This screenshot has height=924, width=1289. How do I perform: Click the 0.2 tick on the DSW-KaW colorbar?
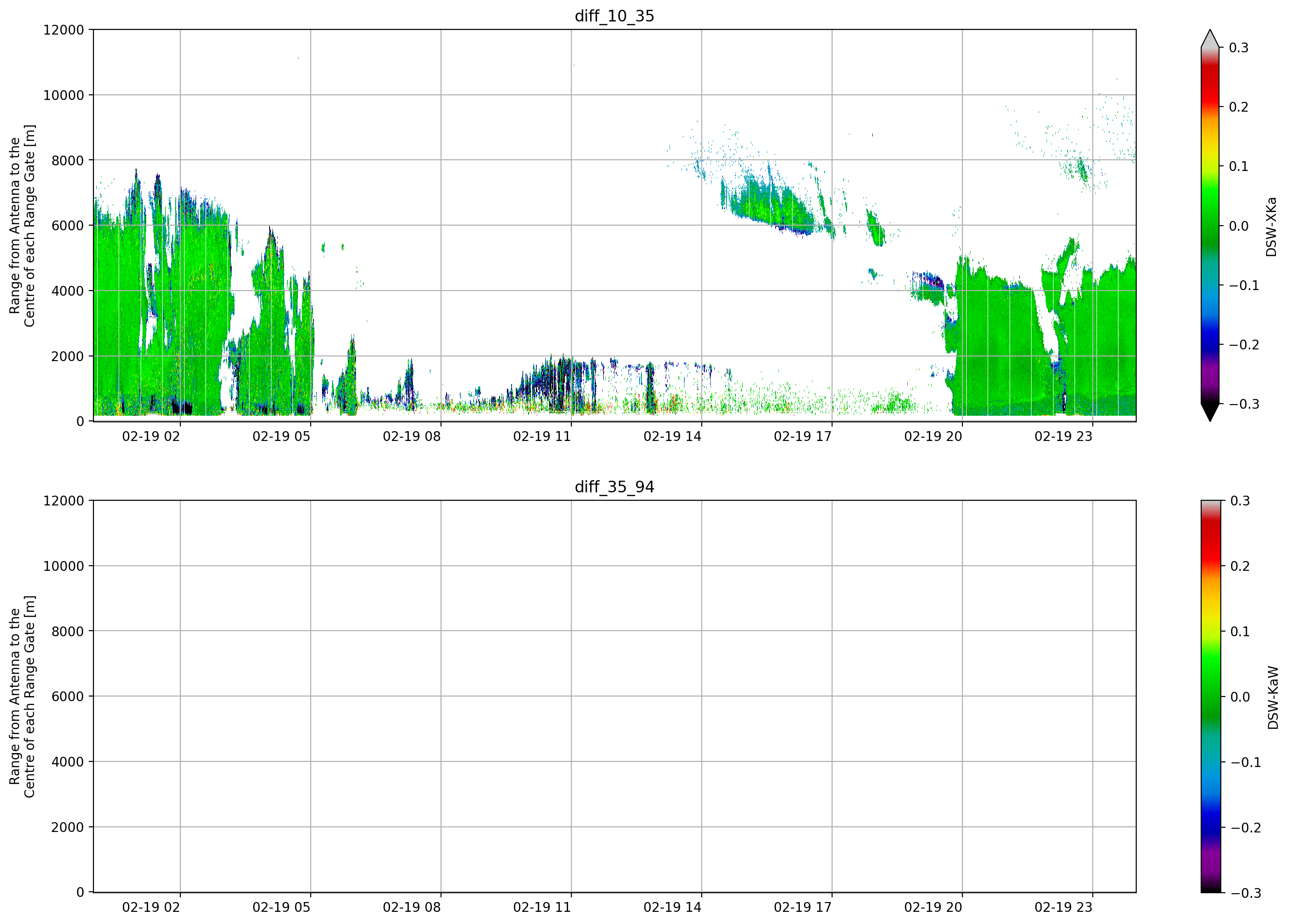point(1240,566)
